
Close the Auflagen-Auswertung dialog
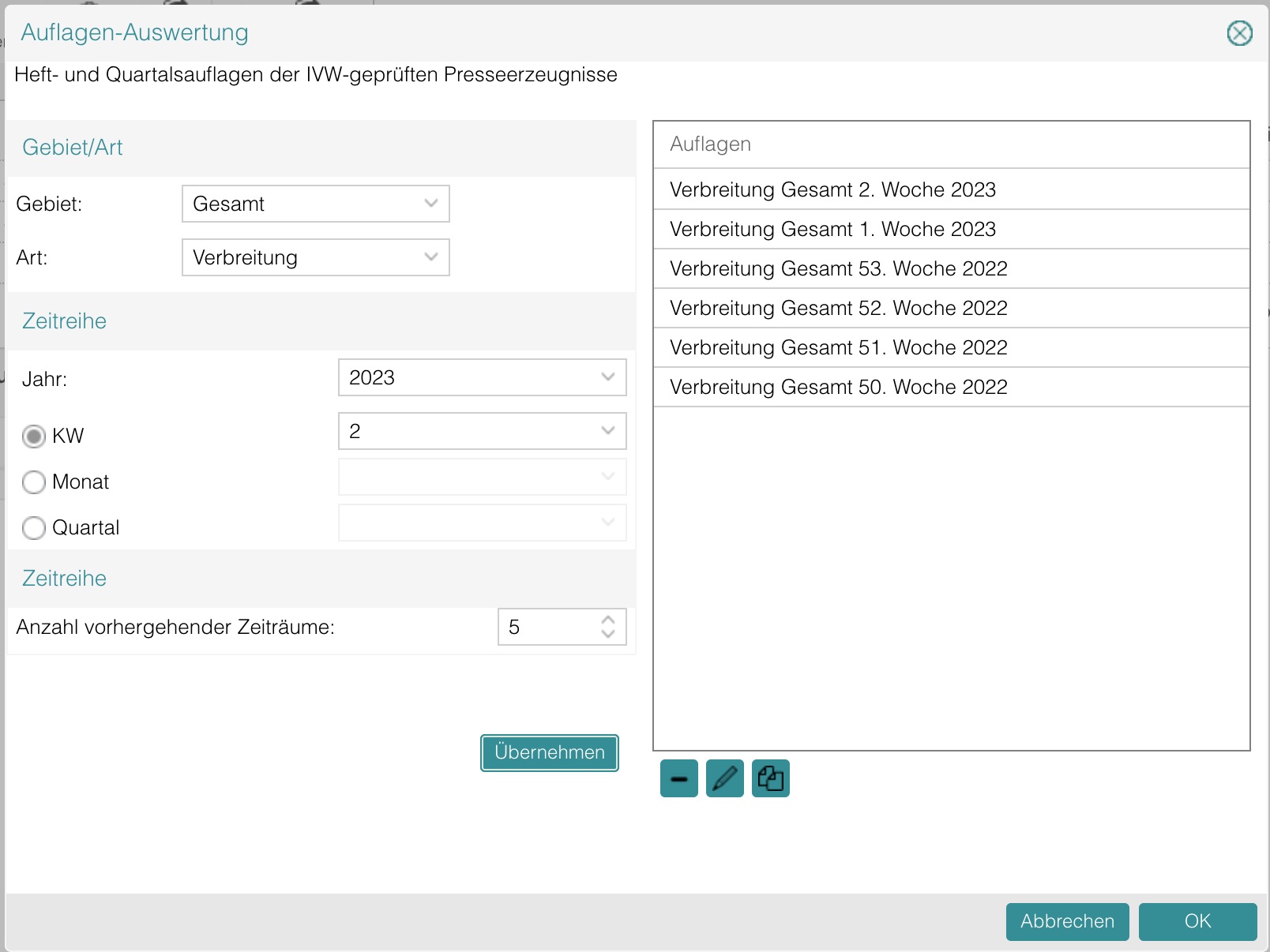click(x=1239, y=33)
